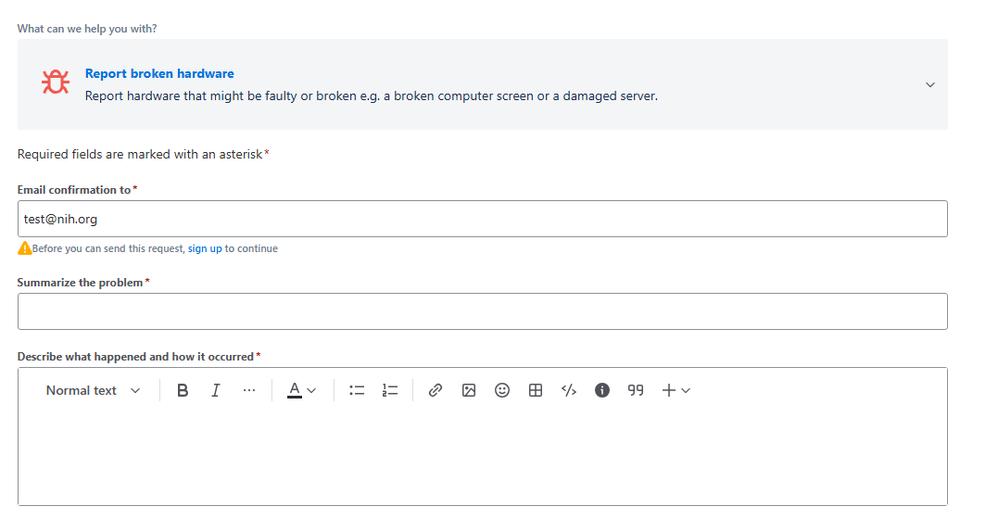Viewport: 998px width, 519px height.
Task: Click the Report broken hardware link
Action: [160, 73]
